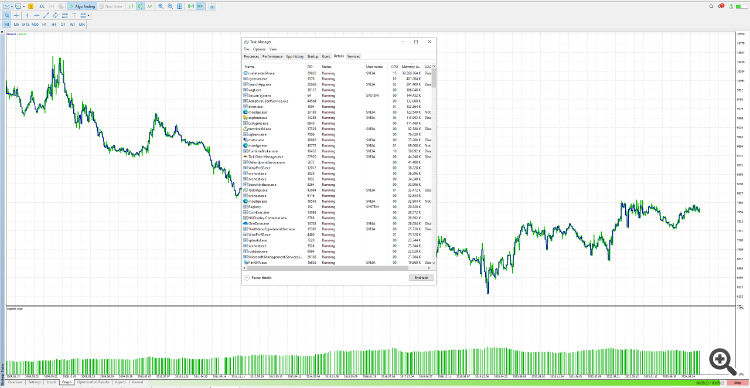Sort Task Manager by User name column
The height and width of the screenshot is (388, 750).
(x=376, y=67)
